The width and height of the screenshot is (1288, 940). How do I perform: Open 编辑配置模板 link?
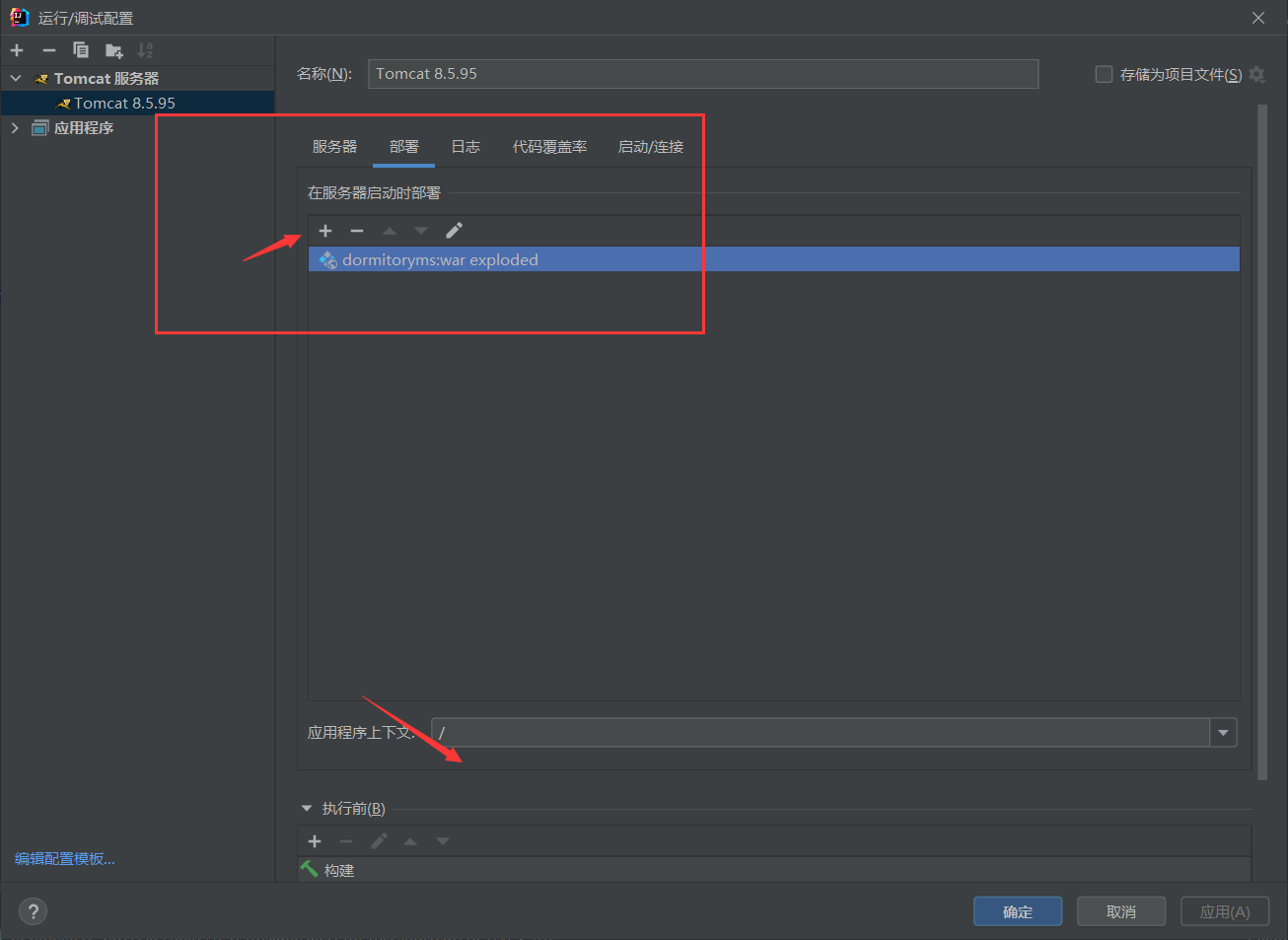[65, 858]
